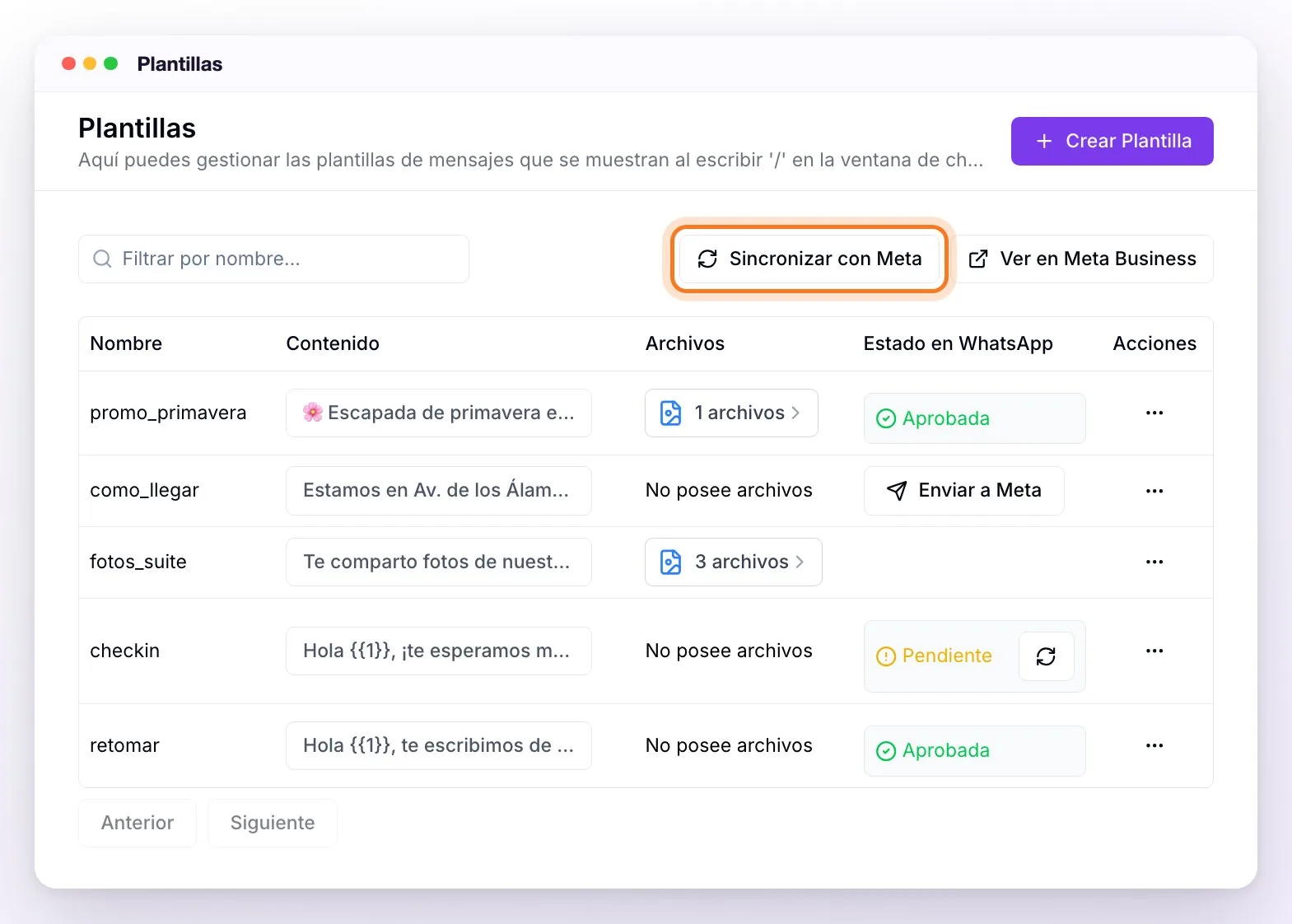1292x924 pixels.
Task: Select the como_llegar template name
Action: 144,491
